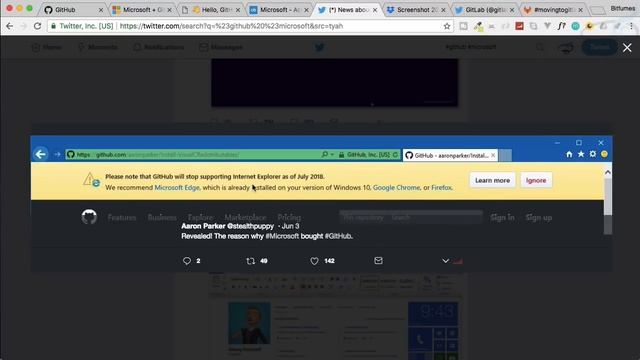Click the IE vertical scrollbar thumb

tap(608, 197)
